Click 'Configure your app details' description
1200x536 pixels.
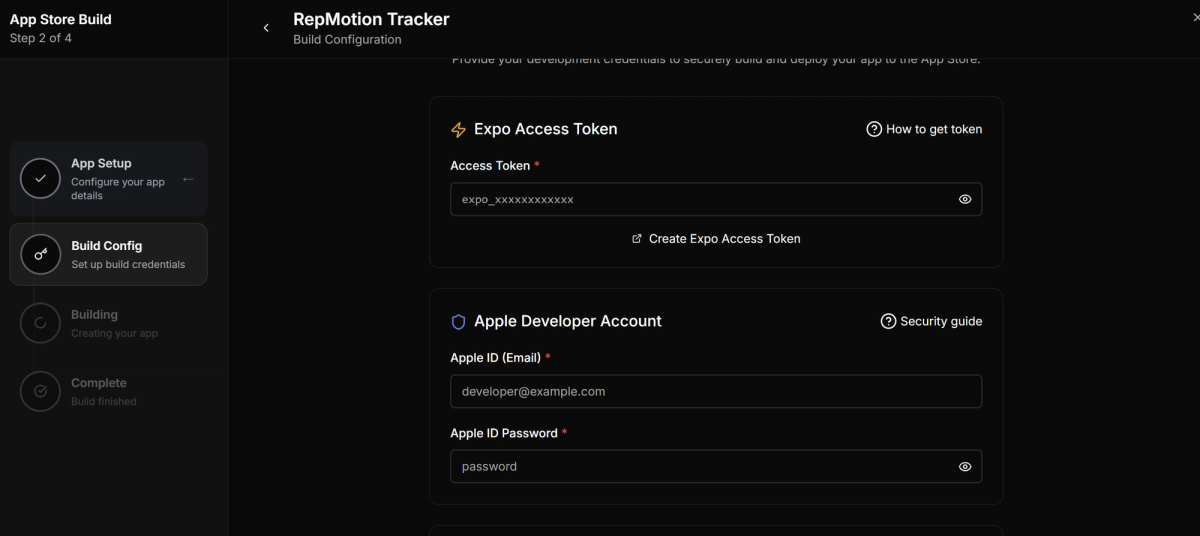(118, 189)
